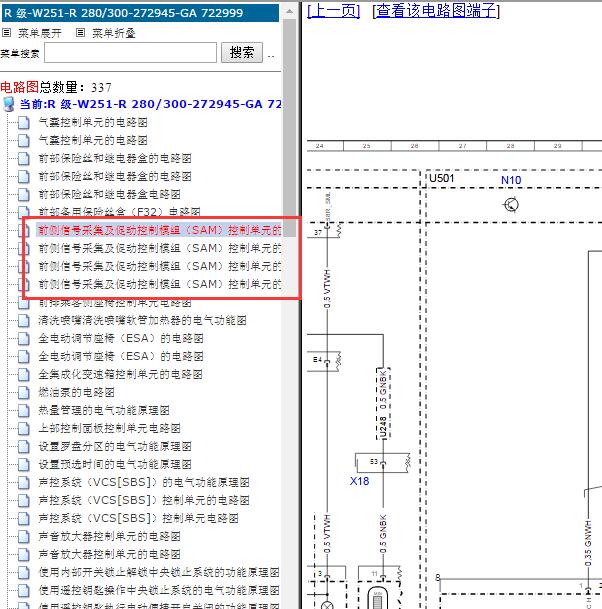Click the root node text 当前:R 级-W251-R 280/300

pos(151,104)
